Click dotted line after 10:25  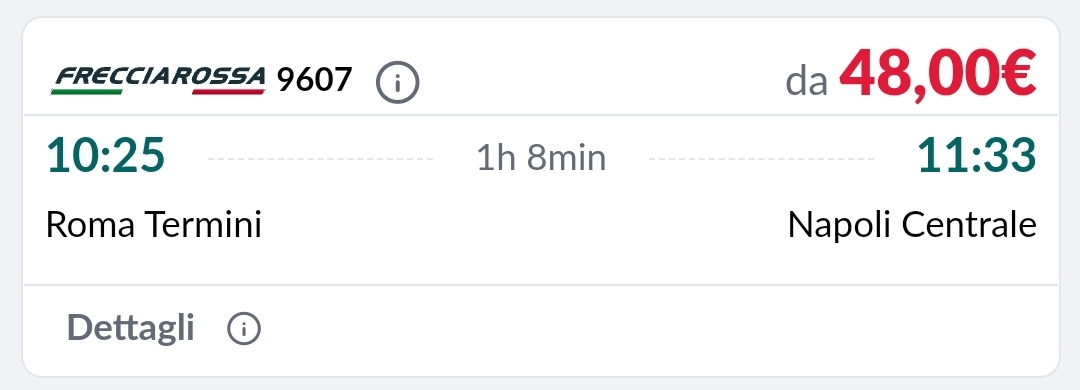pyautogui.click(x=320, y=159)
